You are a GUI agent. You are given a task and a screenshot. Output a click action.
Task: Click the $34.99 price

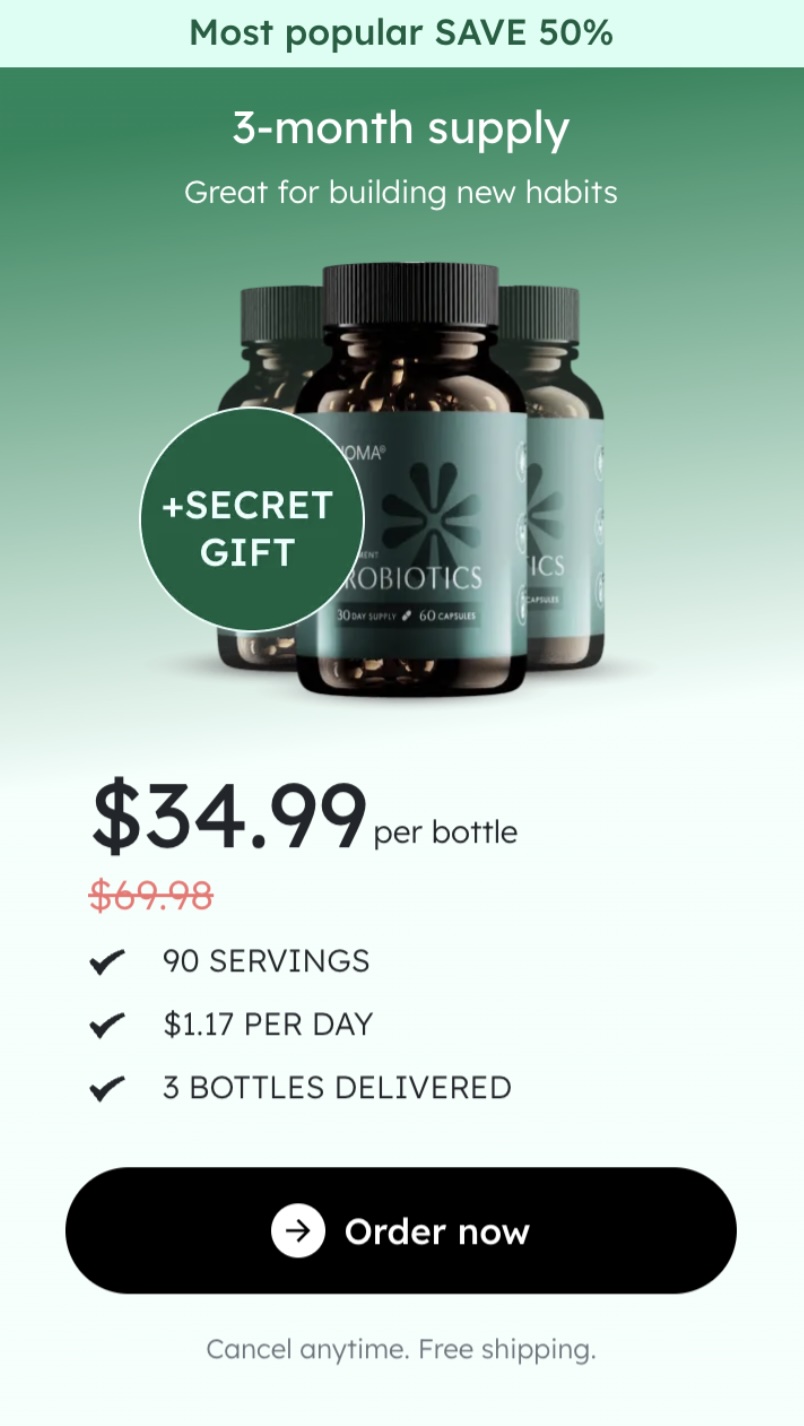[x=229, y=817]
